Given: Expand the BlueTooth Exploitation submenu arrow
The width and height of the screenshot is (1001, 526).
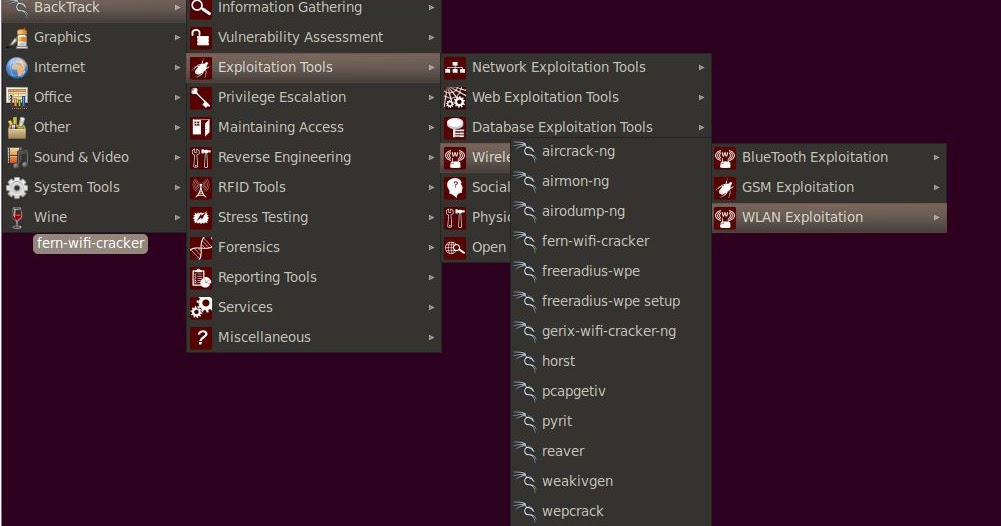Looking at the screenshot, I should (937, 157).
